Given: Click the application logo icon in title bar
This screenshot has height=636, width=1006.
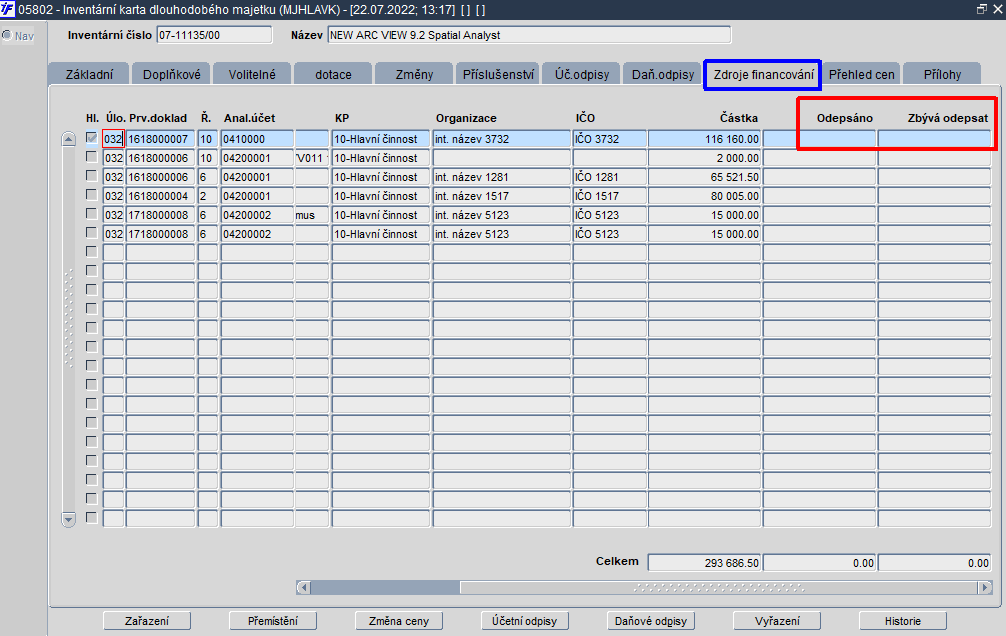Looking at the screenshot, I should (x=8, y=10).
